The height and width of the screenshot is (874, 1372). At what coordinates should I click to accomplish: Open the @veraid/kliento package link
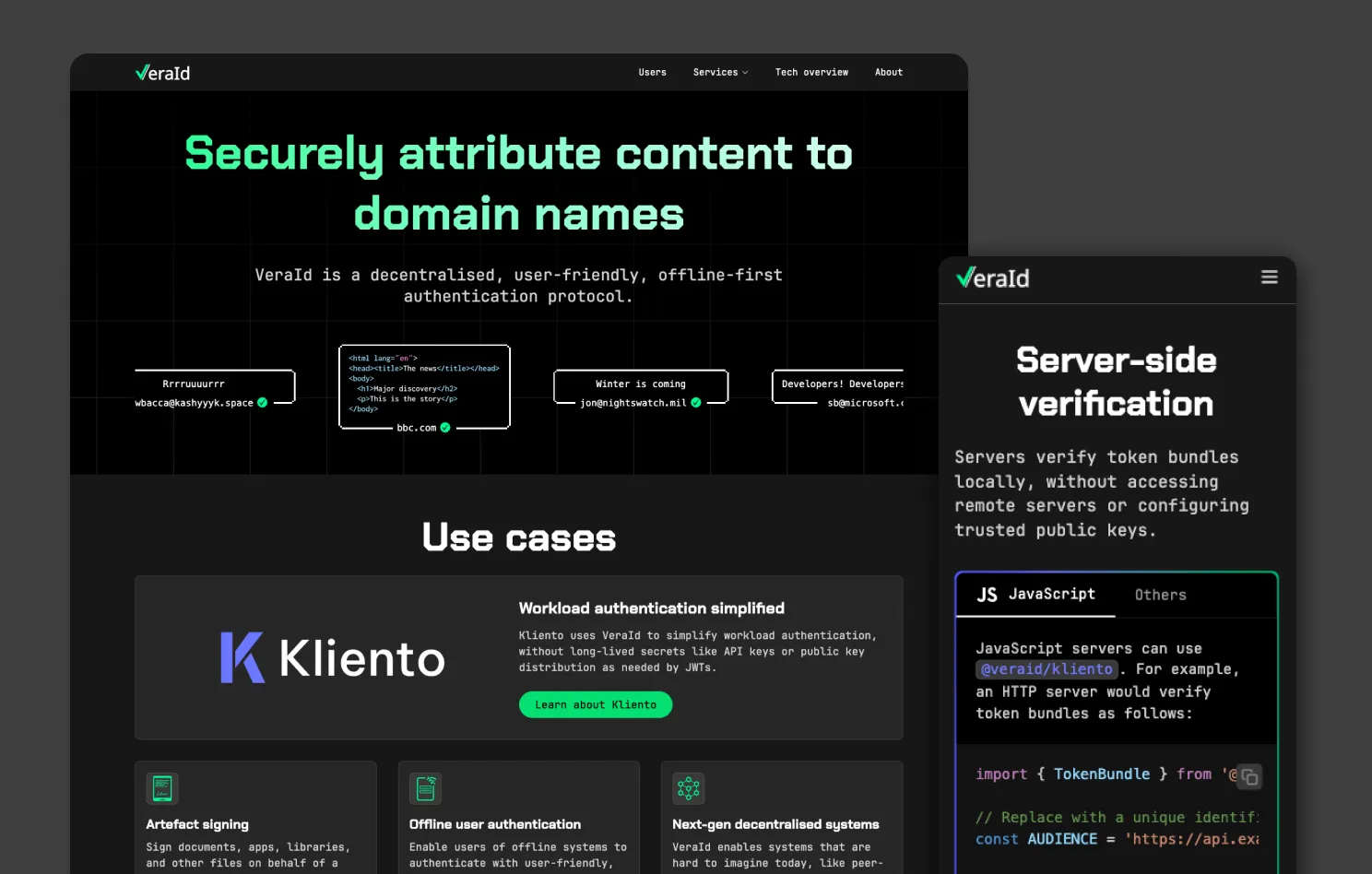pyautogui.click(x=1047, y=669)
